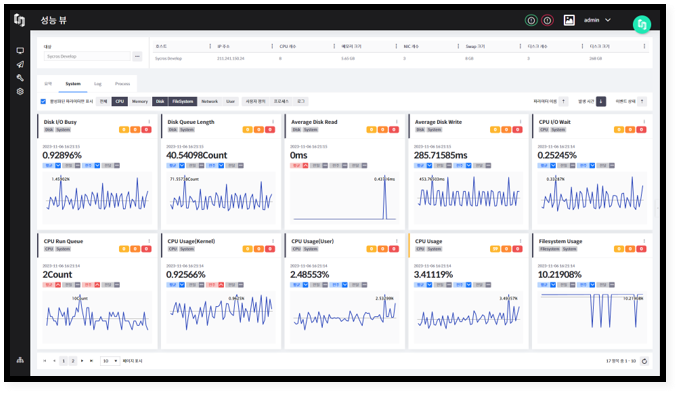Click the topology icon at sidebar bottom
This screenshot has width=679, height=395.
tap(20, 360)
